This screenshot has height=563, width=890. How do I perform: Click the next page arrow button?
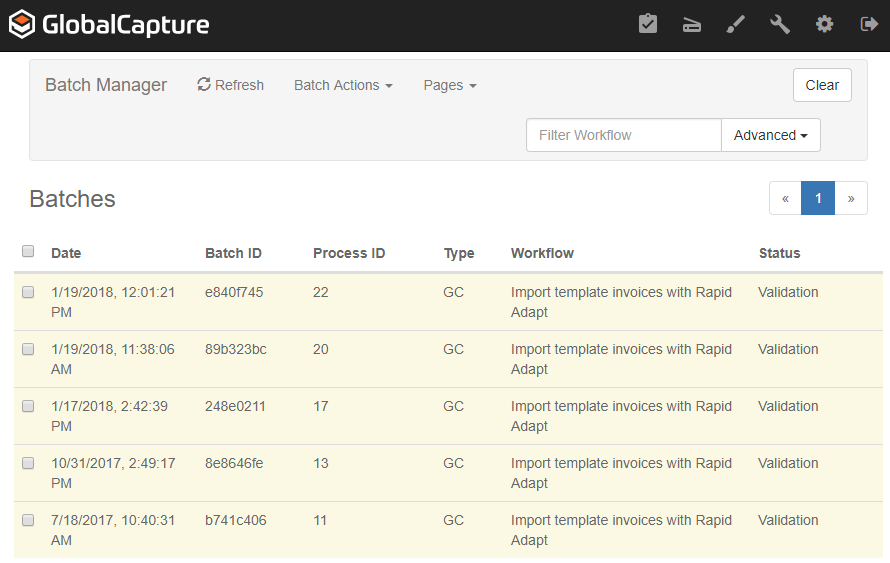click(851, 198)
